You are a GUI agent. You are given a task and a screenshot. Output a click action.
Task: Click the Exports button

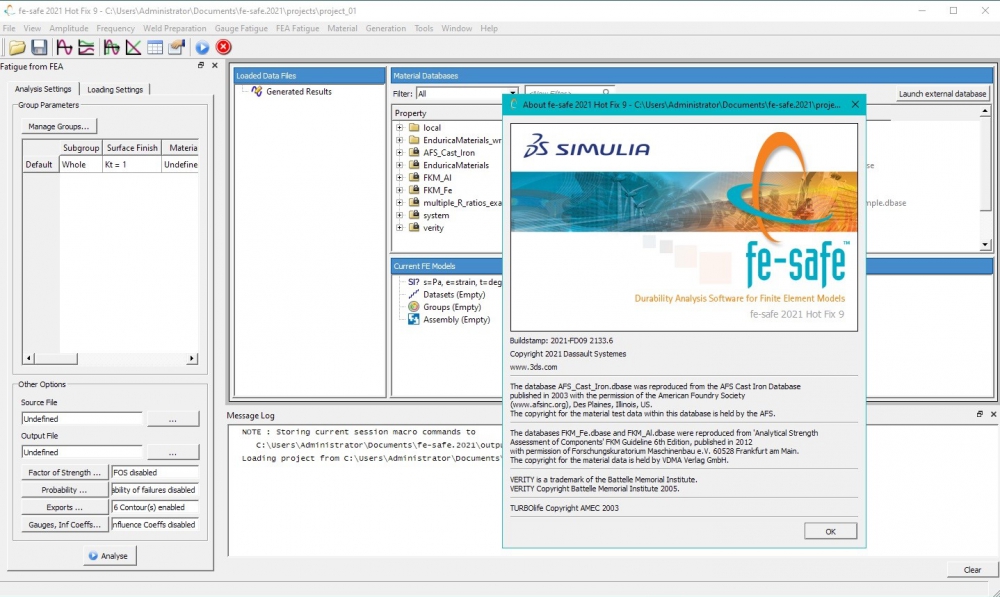(64, 507)
